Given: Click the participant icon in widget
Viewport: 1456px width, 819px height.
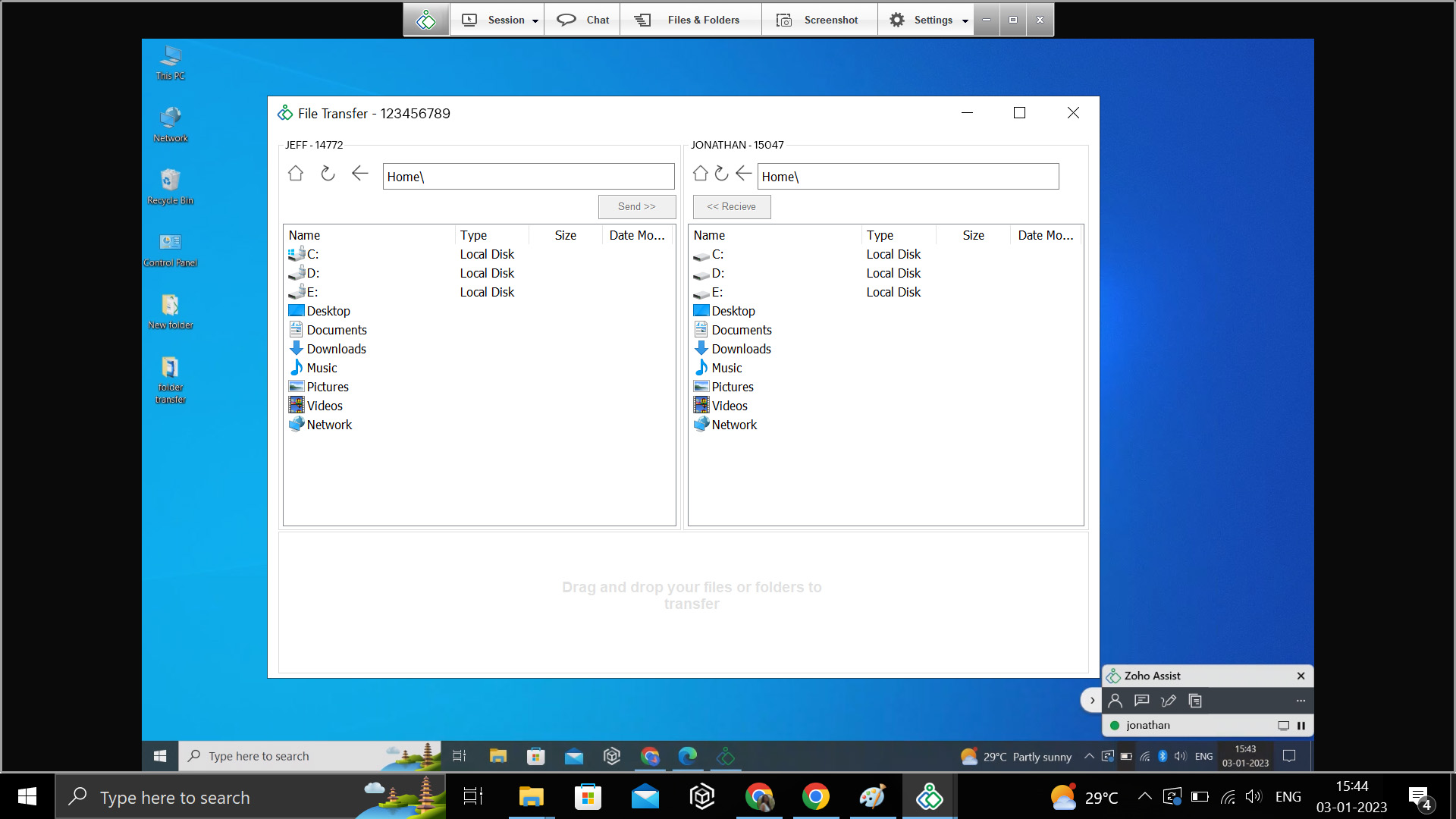Looking at the screenshot, I should coord(1115,701).
